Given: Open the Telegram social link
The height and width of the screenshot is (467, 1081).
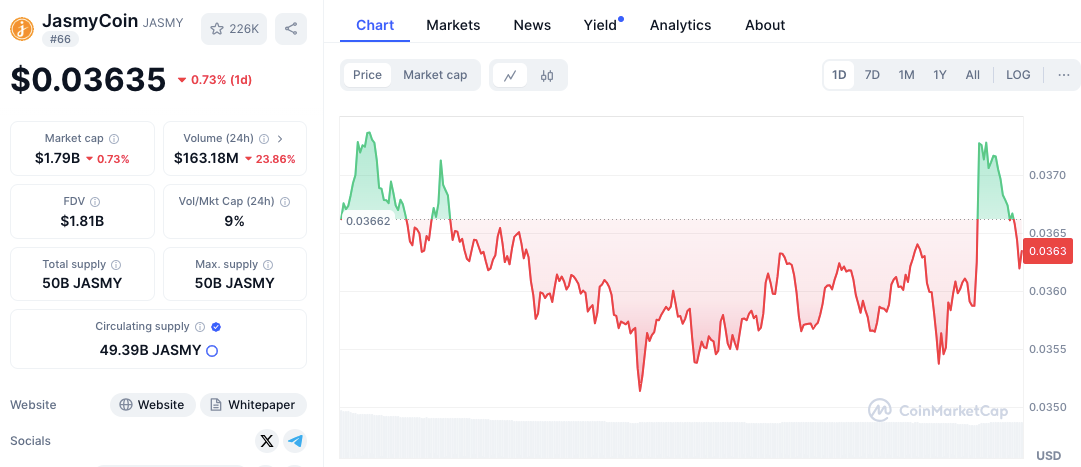Looking at the screenshot, I should 294,441.
